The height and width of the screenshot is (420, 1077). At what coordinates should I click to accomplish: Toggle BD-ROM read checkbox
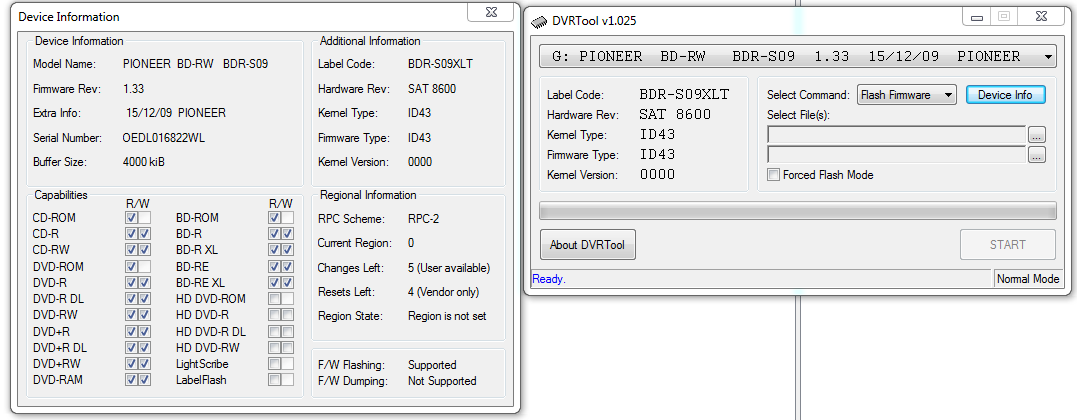point(275,217)
